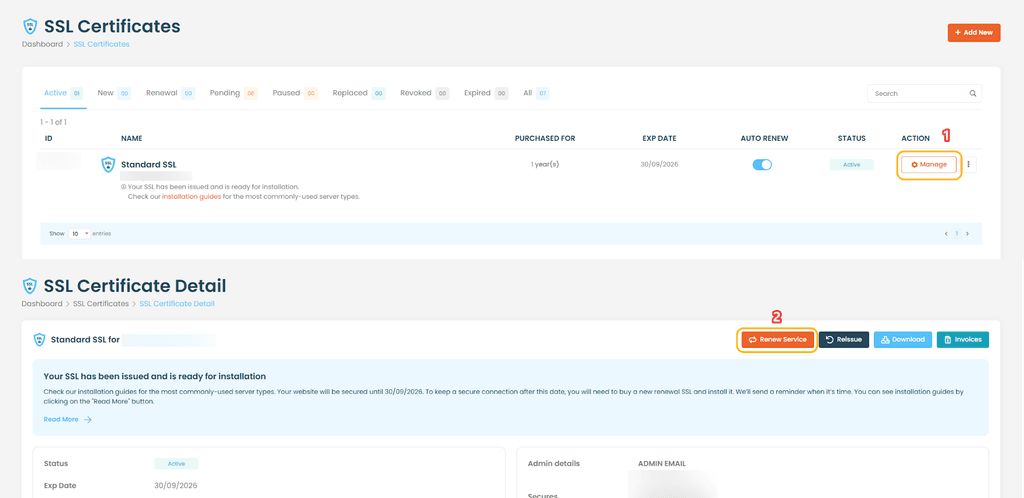Download the SSL certificate

point(903,339)
